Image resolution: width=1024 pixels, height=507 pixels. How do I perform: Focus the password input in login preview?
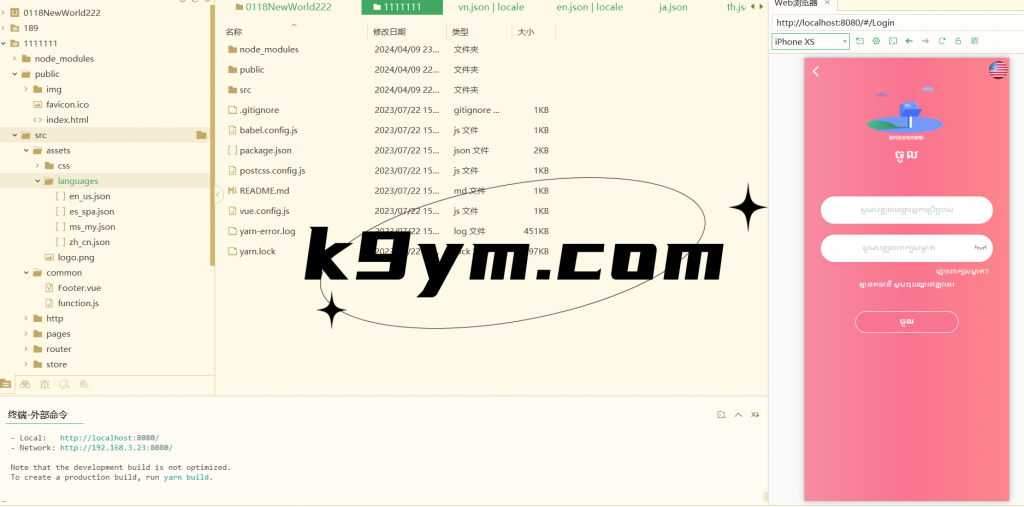pyautogui.click(x=906, y=248)
